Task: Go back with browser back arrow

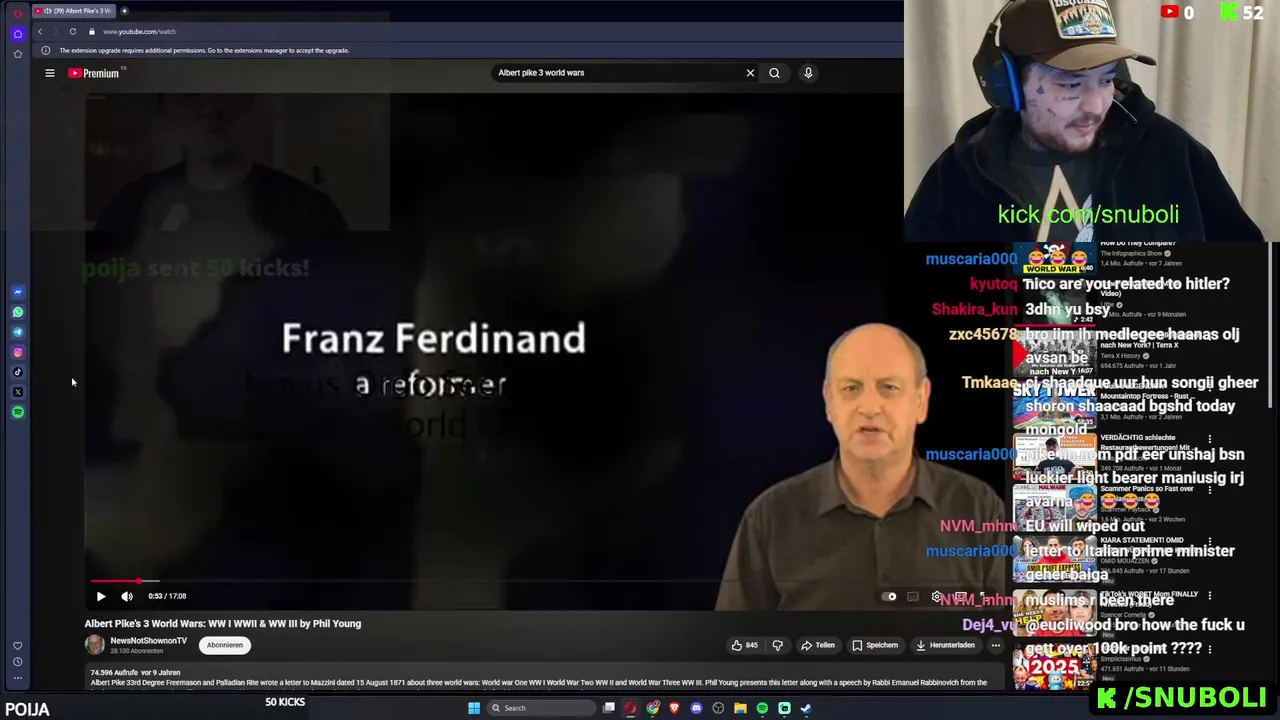Action: pos(40,32)
